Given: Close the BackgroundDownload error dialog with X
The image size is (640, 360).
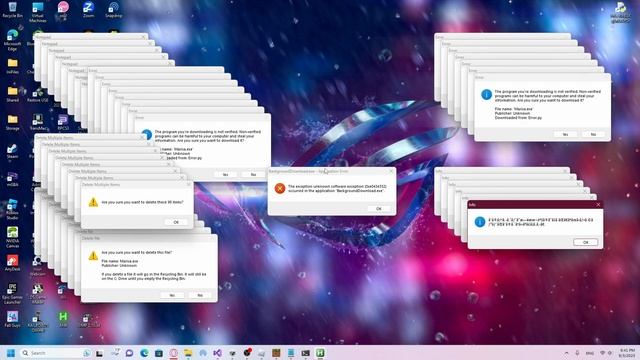Looking at the screenshot, I should click(391, 171).
